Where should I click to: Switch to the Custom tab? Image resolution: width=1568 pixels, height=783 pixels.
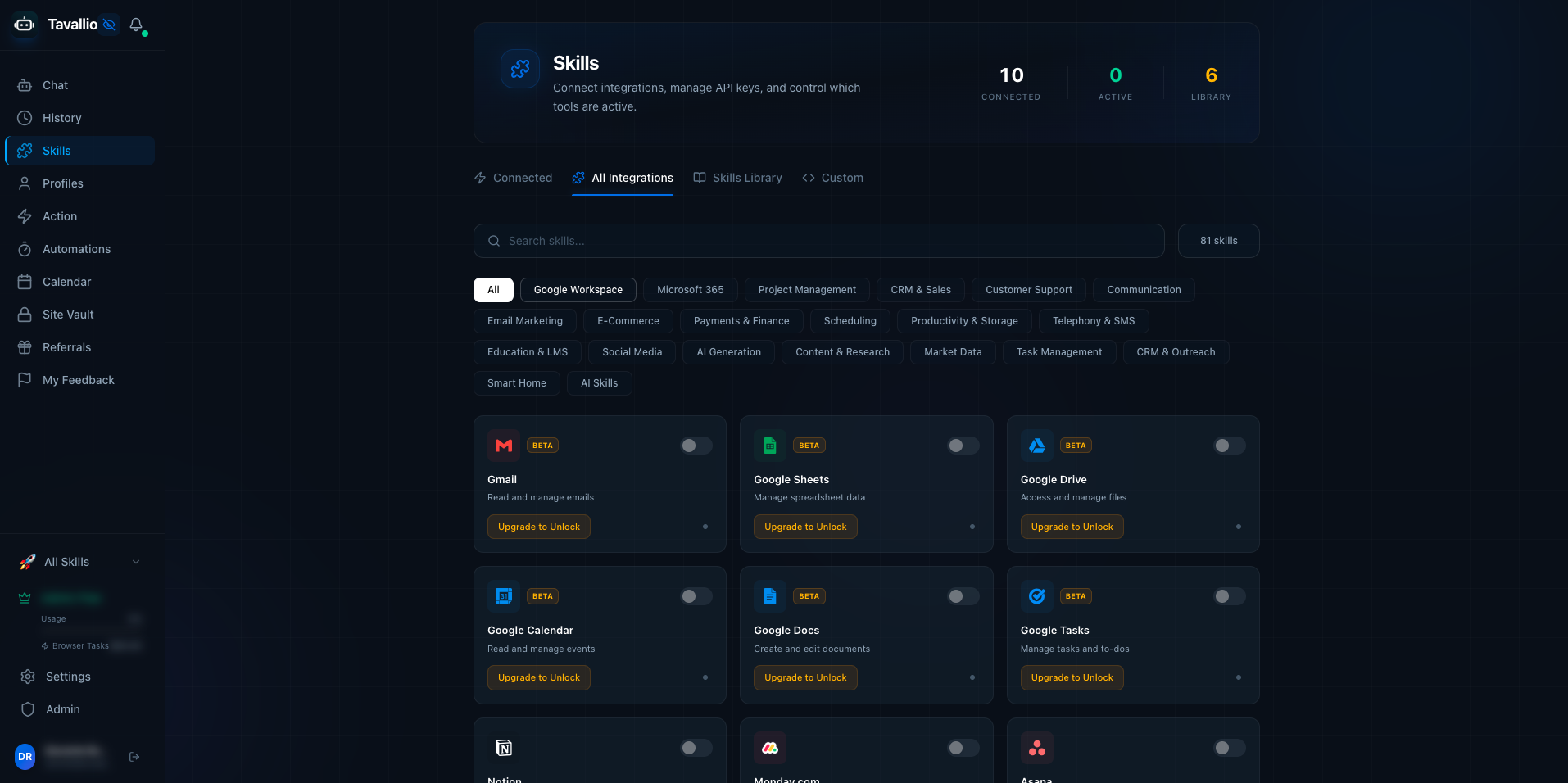point(832,178)
